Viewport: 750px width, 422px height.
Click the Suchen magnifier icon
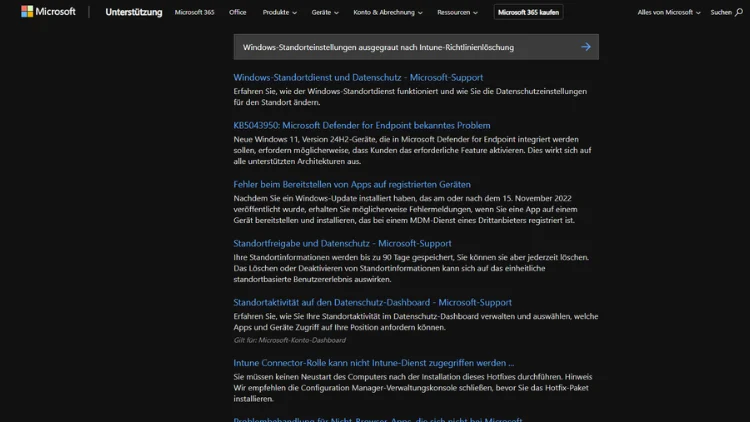point(739,12)
